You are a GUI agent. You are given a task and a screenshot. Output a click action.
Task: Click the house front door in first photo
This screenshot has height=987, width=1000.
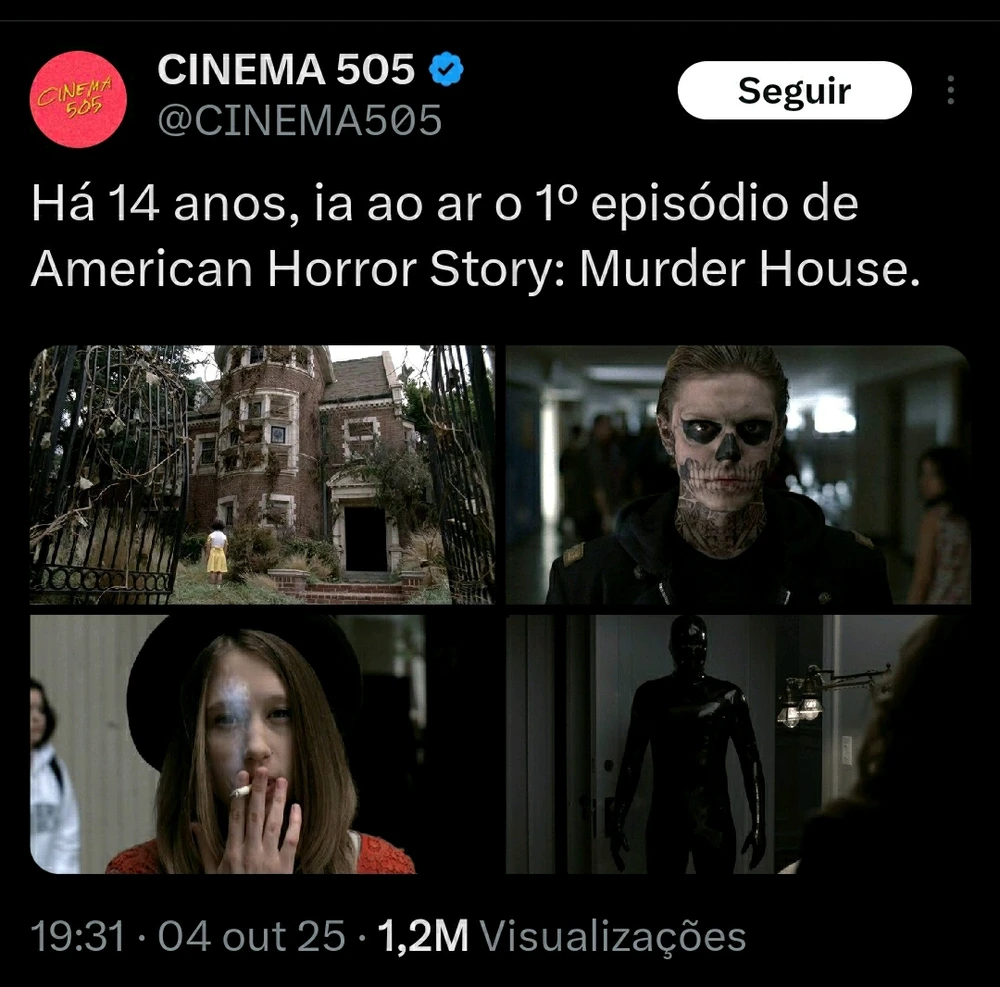(x=365, y=539)
